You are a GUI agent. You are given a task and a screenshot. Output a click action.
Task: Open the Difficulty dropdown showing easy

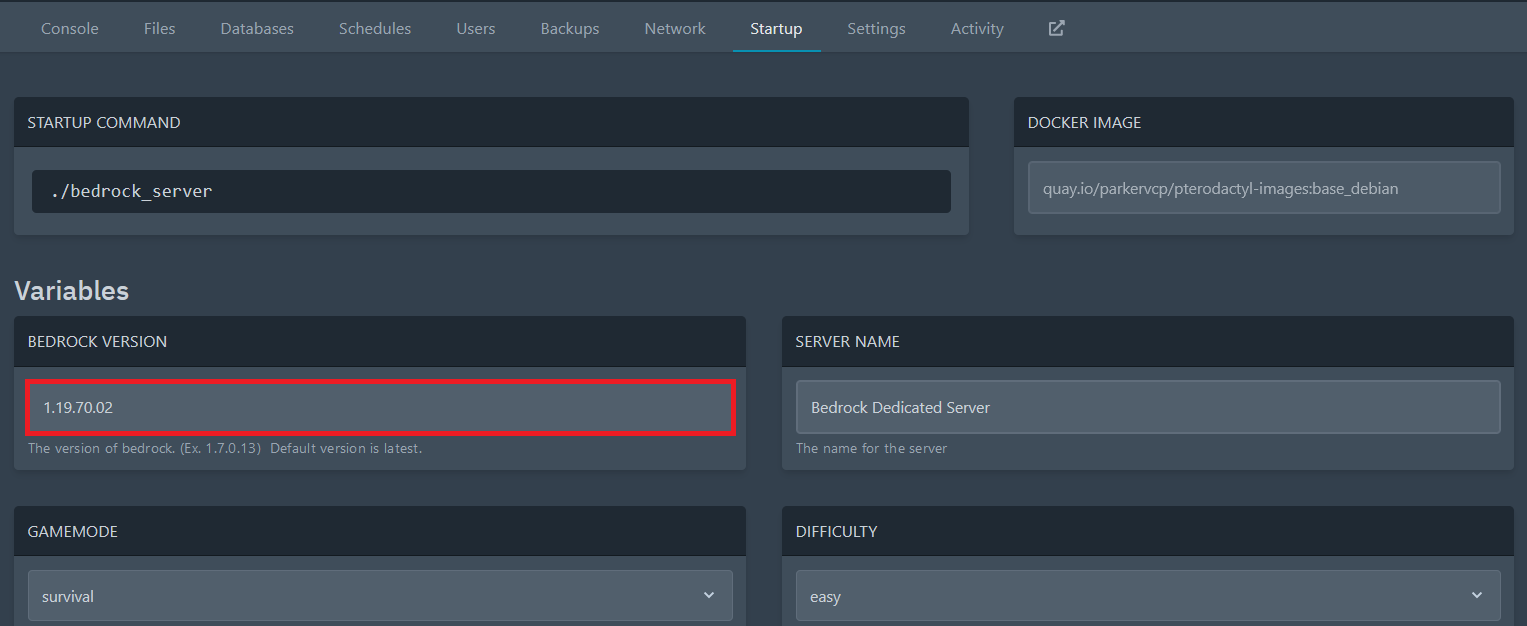(x=1148, y=596)
